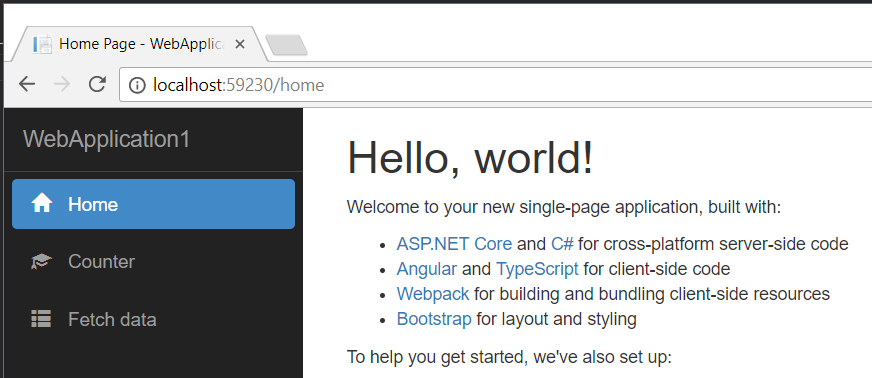Click the Hello, world! heading

(470, 157)
